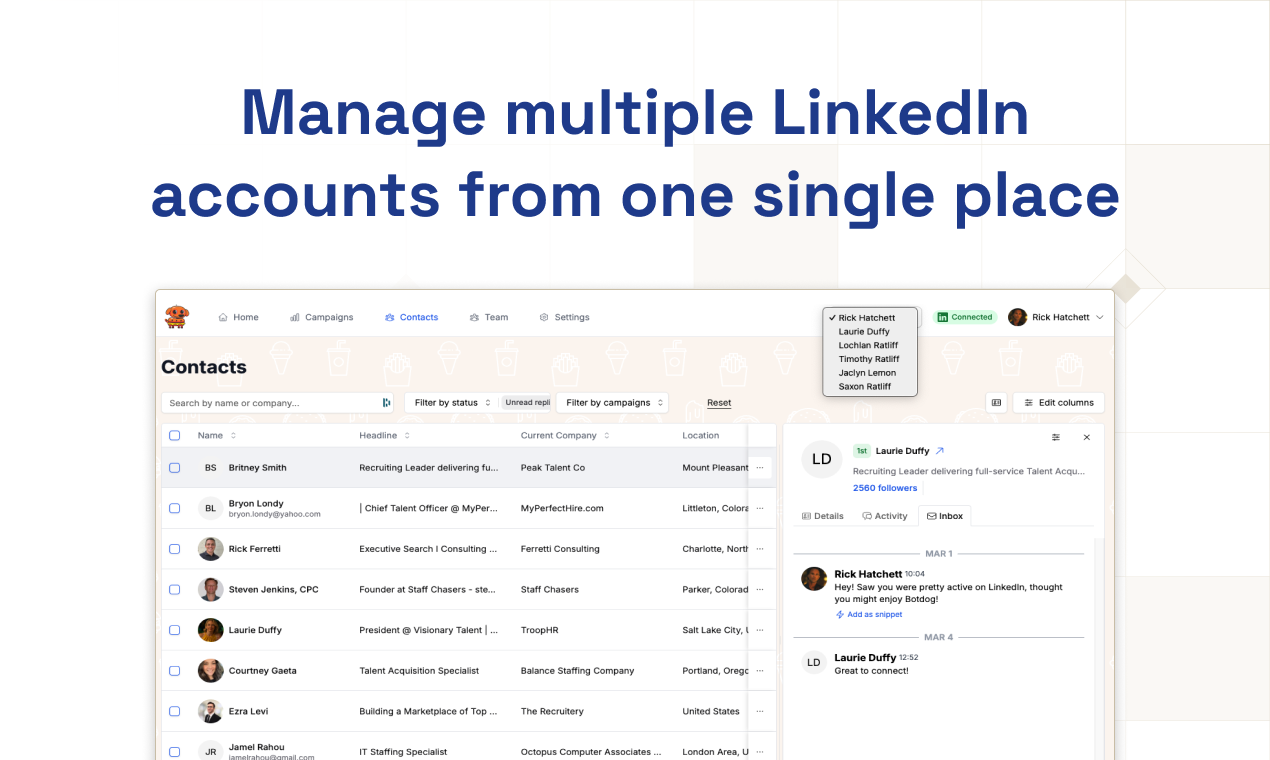
Task: Open the Team navigation item
Action: pyautogui.click(x=488, y=317)
